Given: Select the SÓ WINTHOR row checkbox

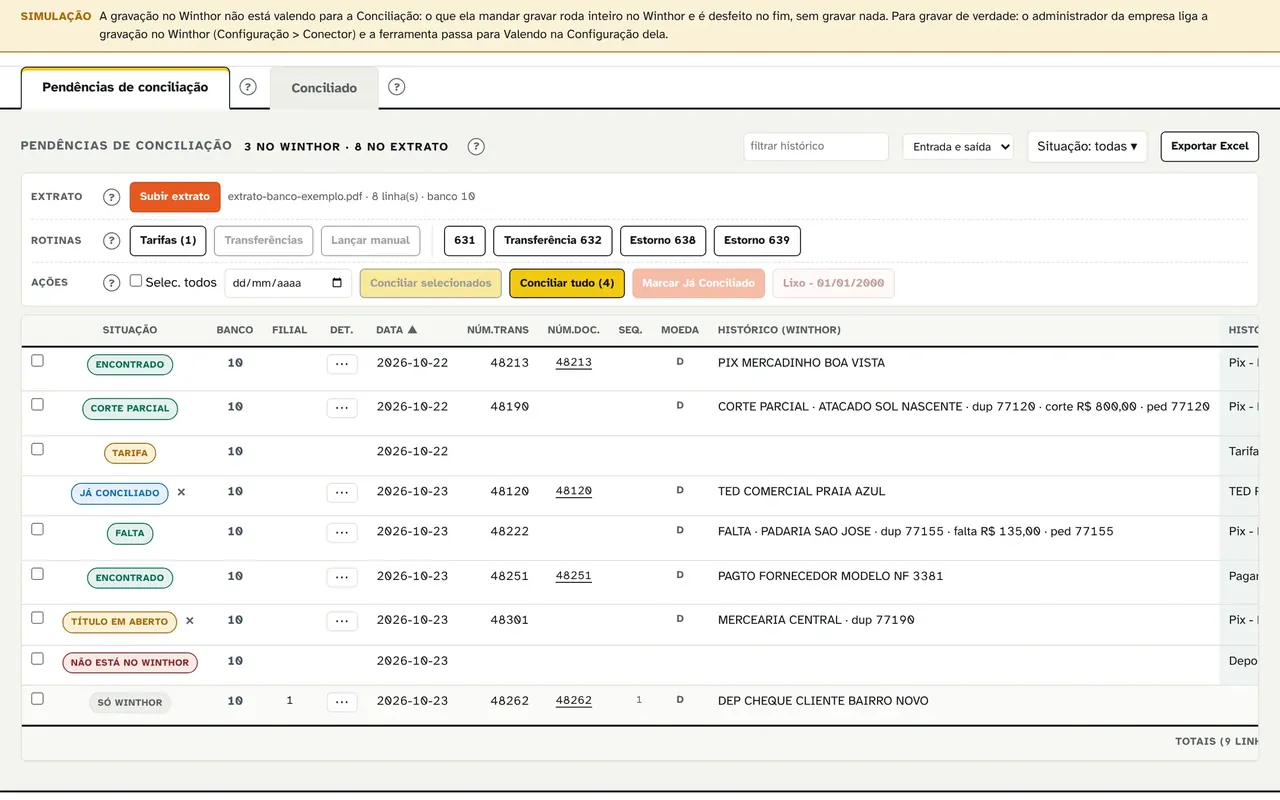Looking at the screenshot, I should (37, 698).
